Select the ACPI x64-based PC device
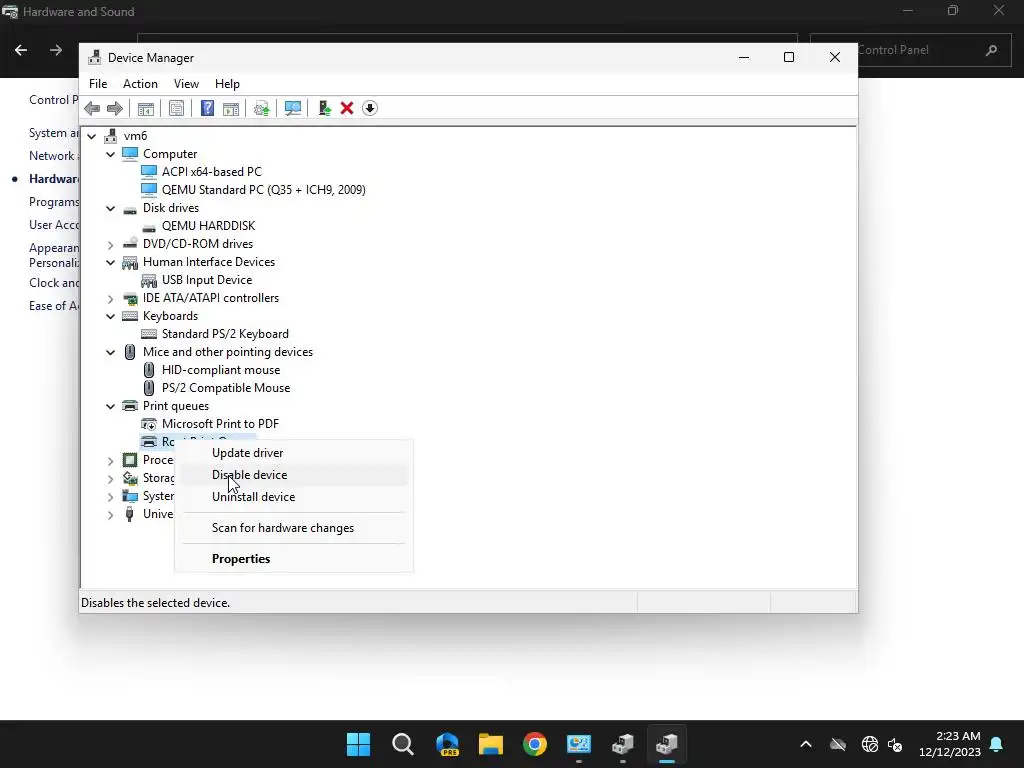The width and height of the screenshot is (1024, 768). click(212, 172)
